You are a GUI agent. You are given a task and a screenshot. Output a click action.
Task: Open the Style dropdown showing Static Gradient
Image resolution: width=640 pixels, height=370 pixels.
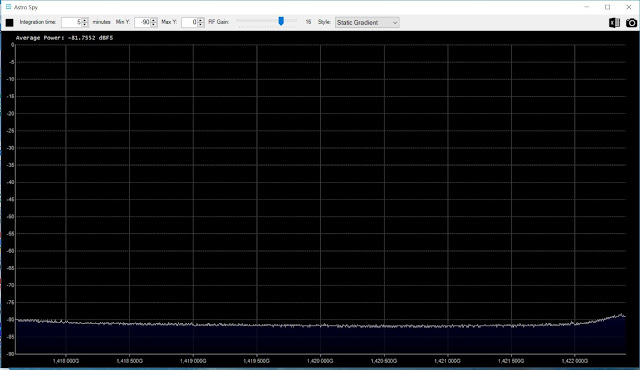pyautogui.click(x=367, y=22)
